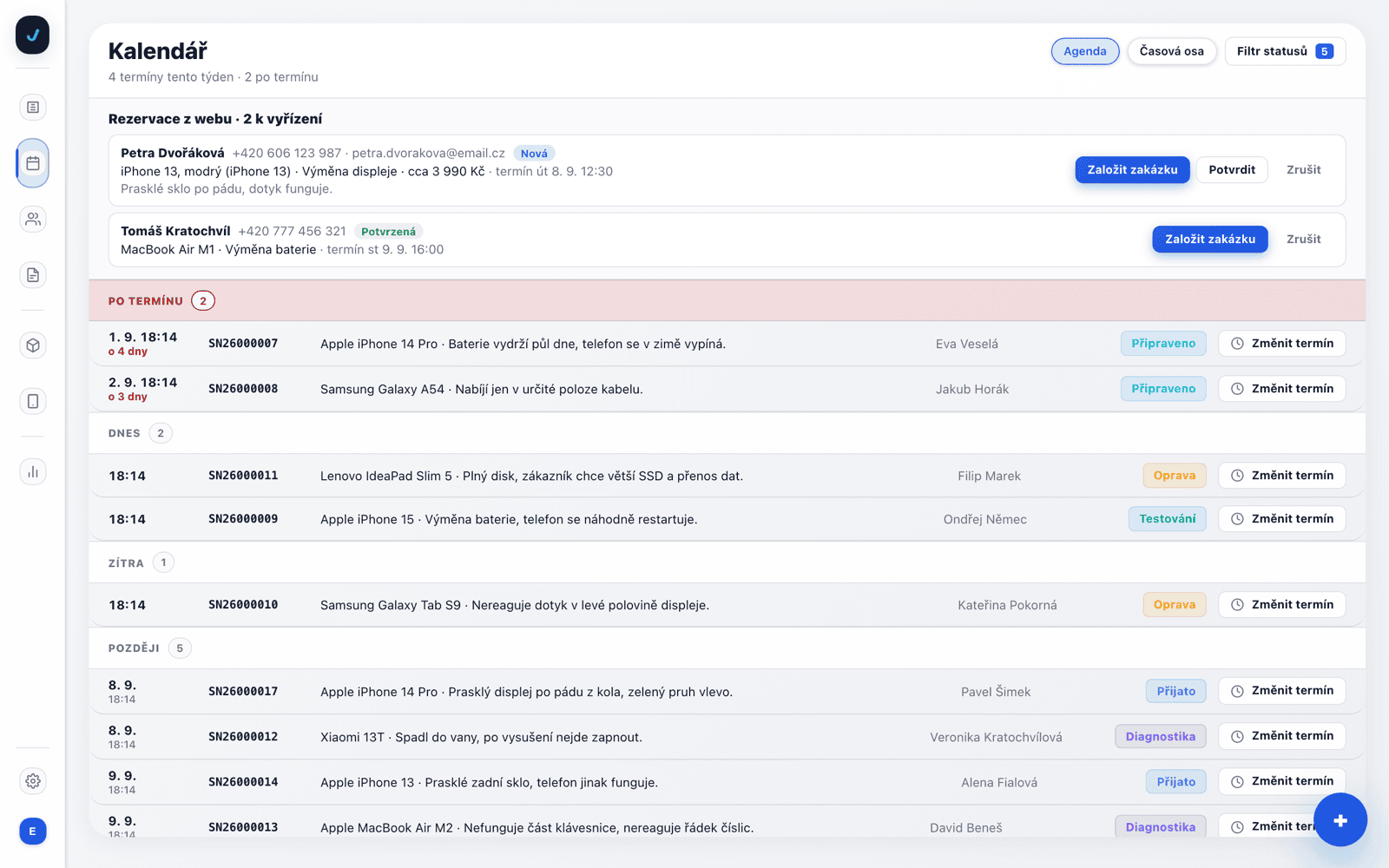Click the app logo checkmark icon
Image resolution: width=1389 pixels, height=868 pixels.
click(32, 36)
